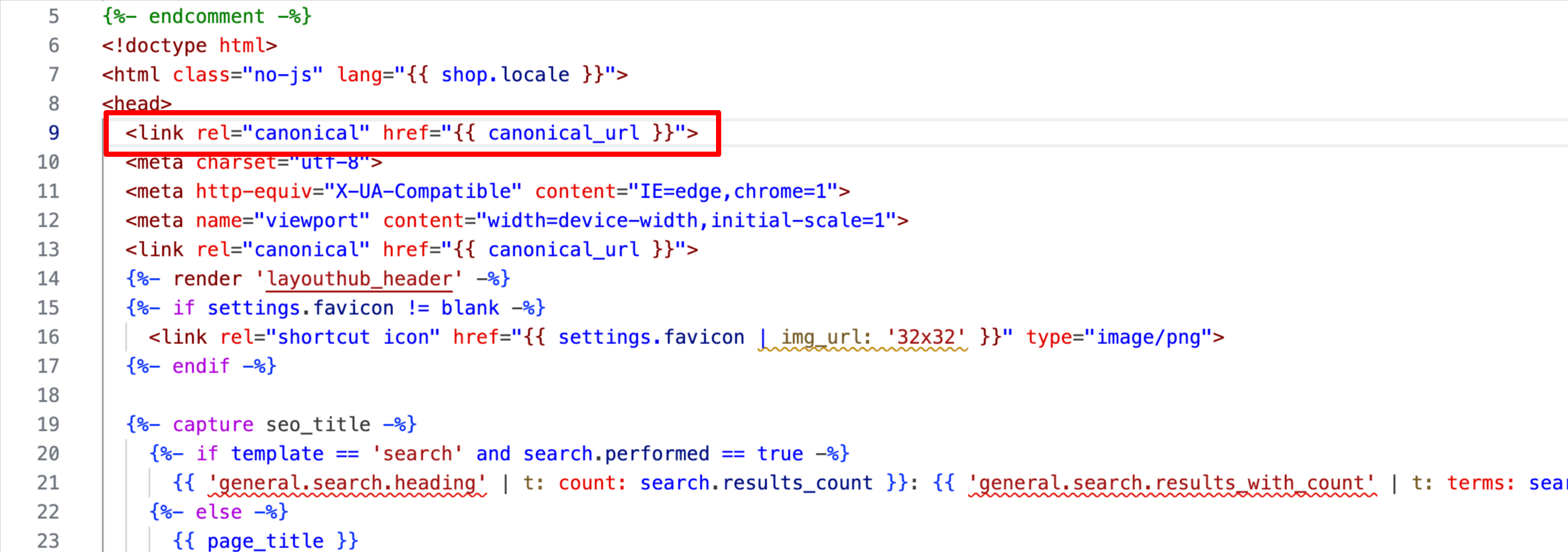Click the 'general.search.results_with_count' translation key
This screenshot has width=1568, height=552.
(1172, 483)
